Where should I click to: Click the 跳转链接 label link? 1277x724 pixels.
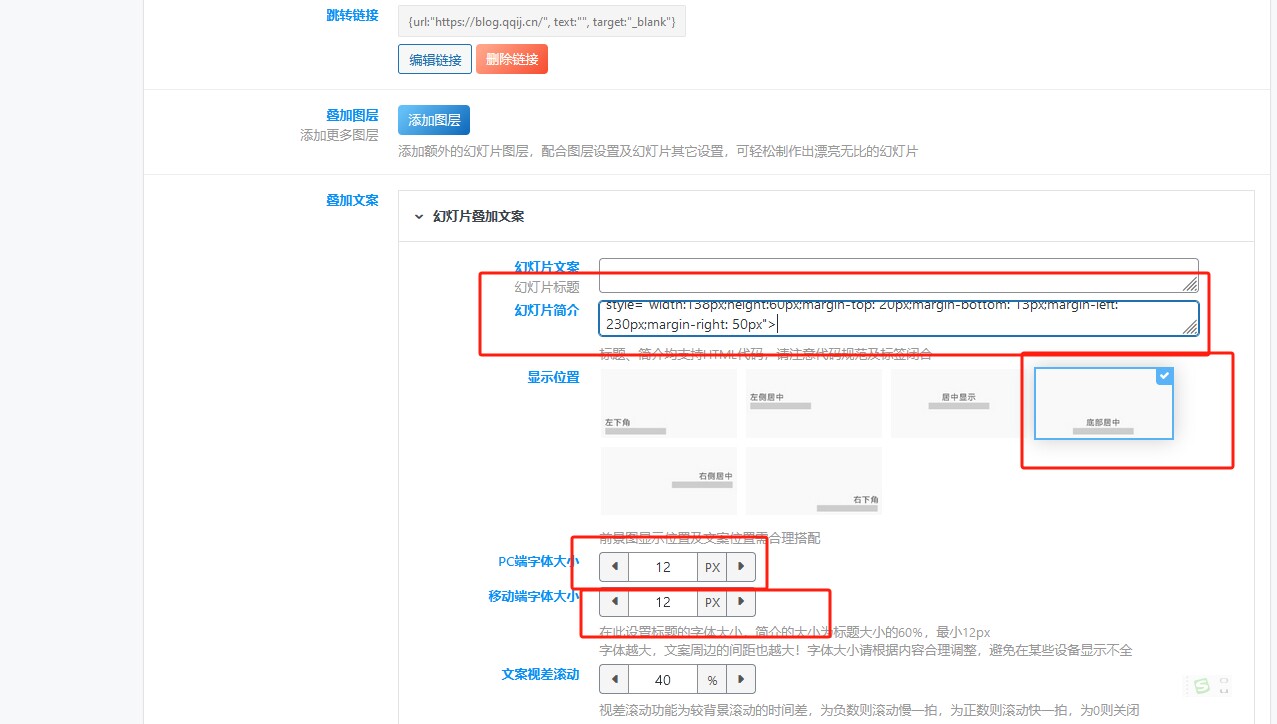coord(352,15)
